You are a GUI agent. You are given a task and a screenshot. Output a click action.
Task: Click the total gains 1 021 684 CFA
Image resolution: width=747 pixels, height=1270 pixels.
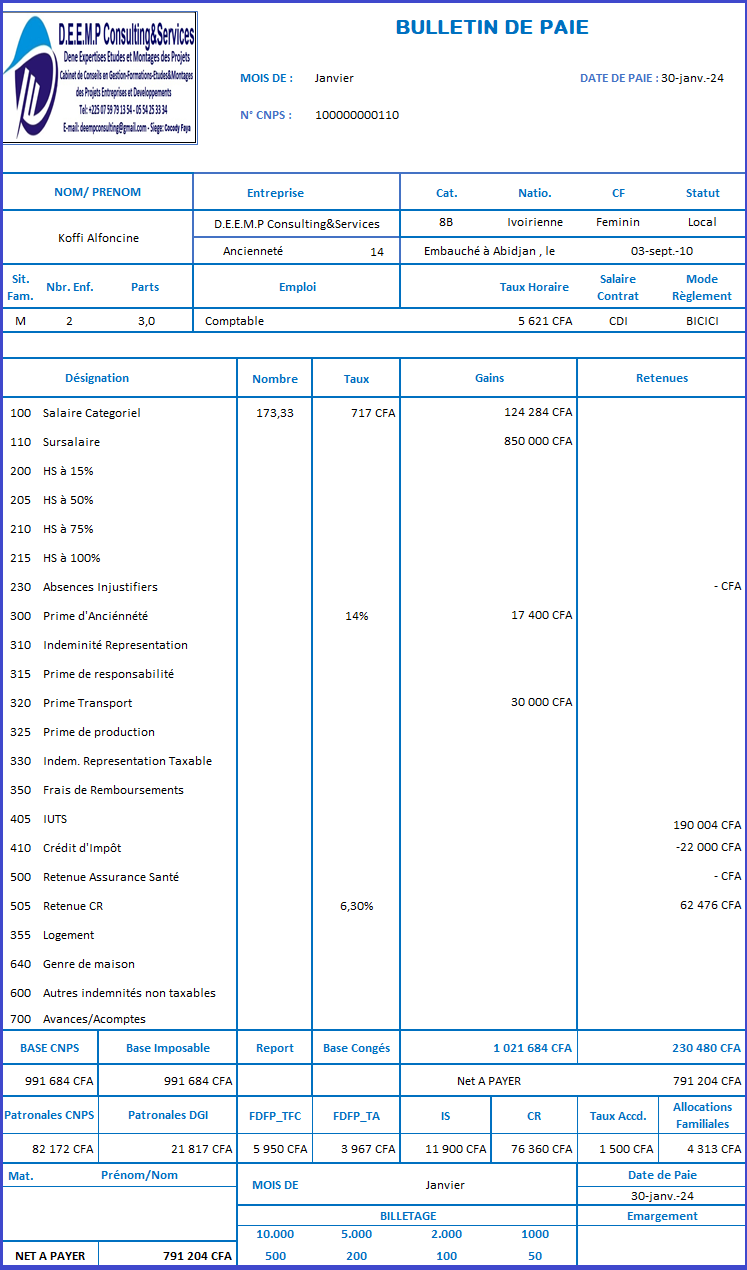click(x=532, y=1048)
